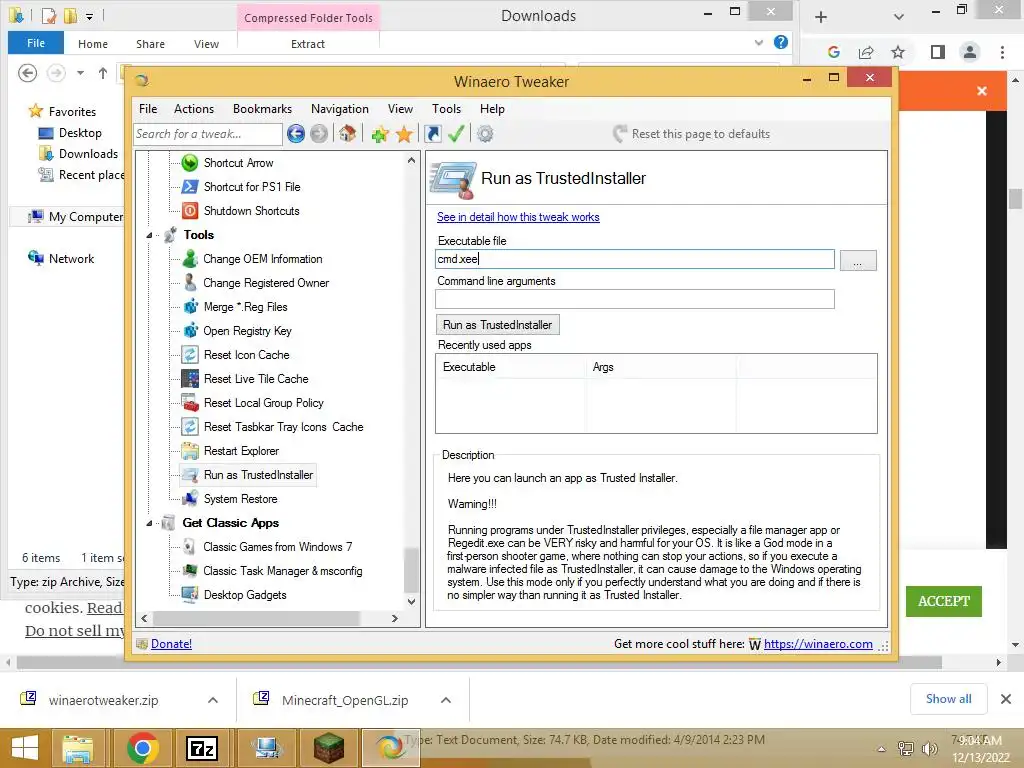Viewport: 1024px width, 768px height.
Task: Click browse button for executable file
Action: click(857, 260)
